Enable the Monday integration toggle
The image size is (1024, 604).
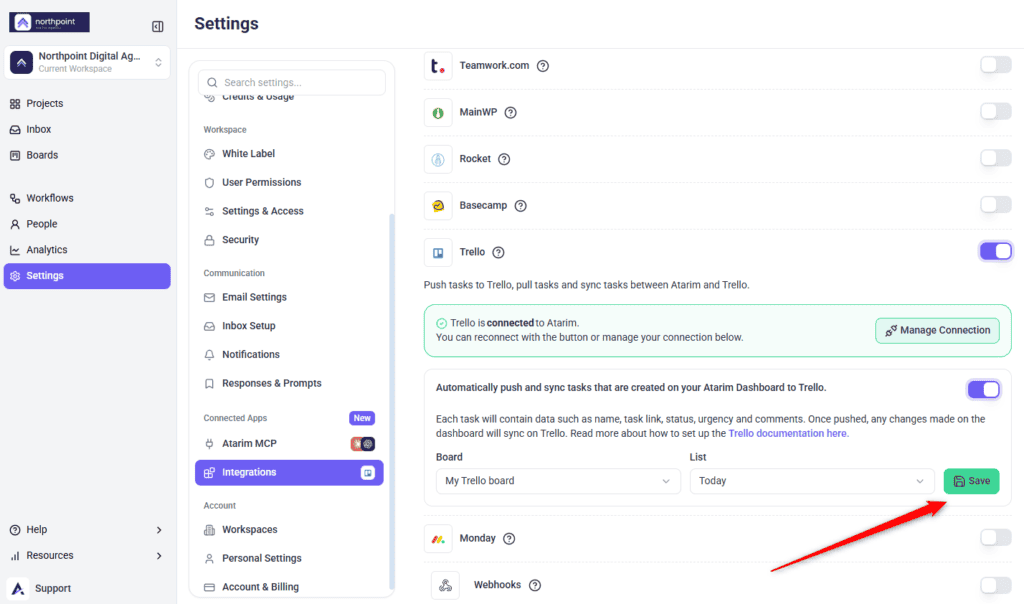996,537
